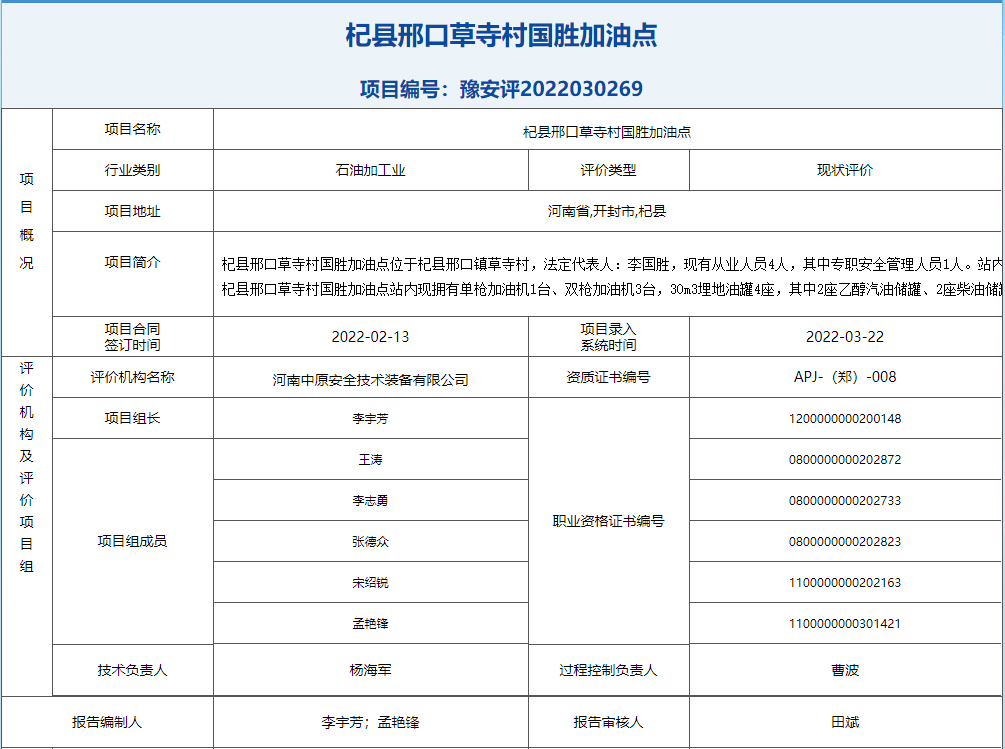Click the 项目组长 label
This screenshot has height=749, width=1005.
tap(133, 419)
